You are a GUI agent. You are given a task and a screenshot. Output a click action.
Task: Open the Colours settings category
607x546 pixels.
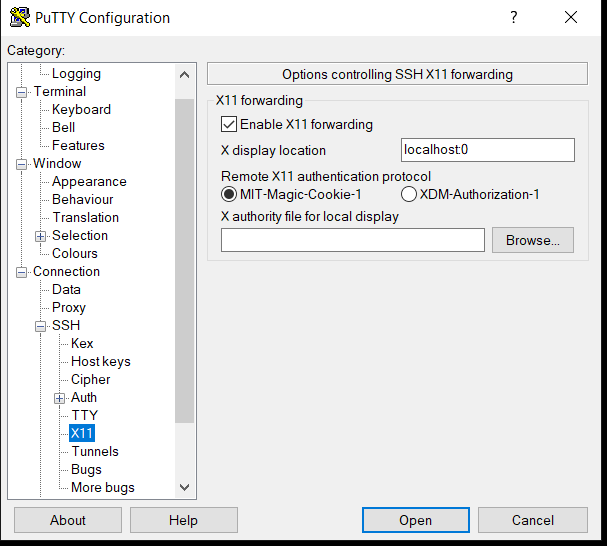click(75, 253)
